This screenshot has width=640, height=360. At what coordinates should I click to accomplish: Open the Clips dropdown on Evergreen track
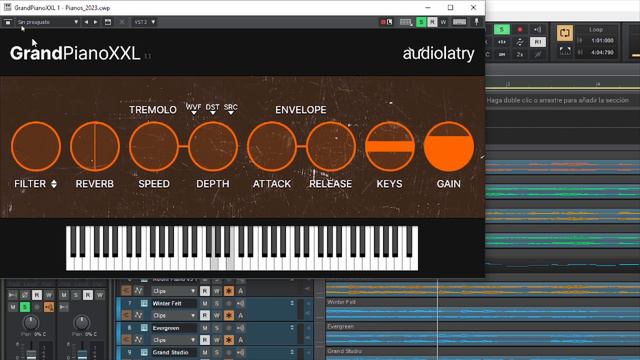(174, 340)
